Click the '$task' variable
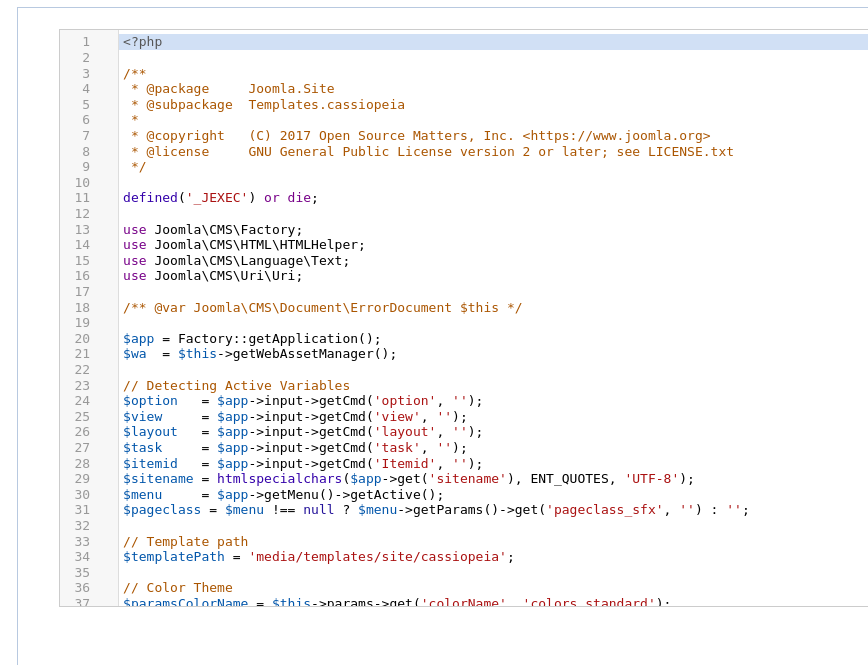Viewport: 868px width, 665px height. click(x=142, y=448)
